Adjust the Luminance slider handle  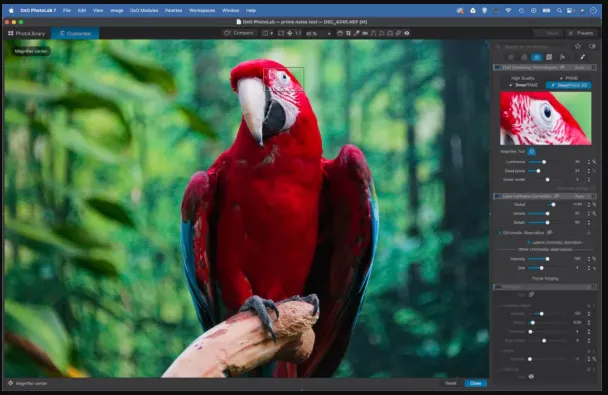pyautogui.click(x=544, y=162)
